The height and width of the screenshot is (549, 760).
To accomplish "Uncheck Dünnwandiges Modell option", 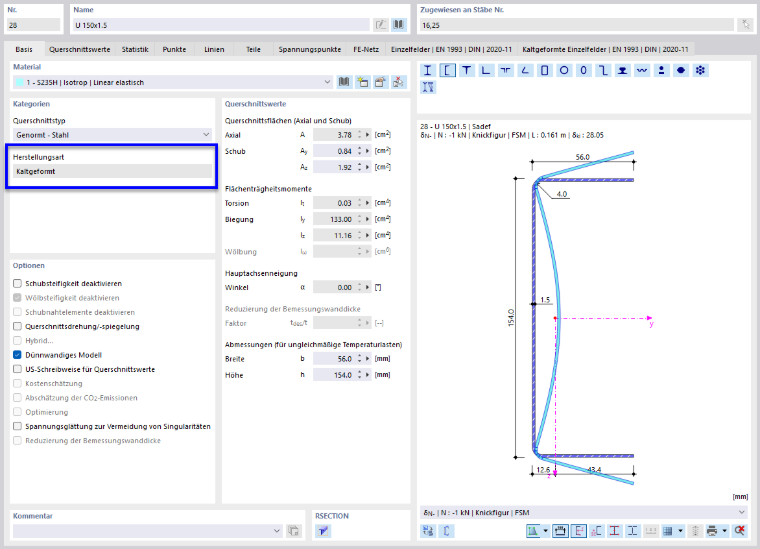I will [x=17, y=355].
